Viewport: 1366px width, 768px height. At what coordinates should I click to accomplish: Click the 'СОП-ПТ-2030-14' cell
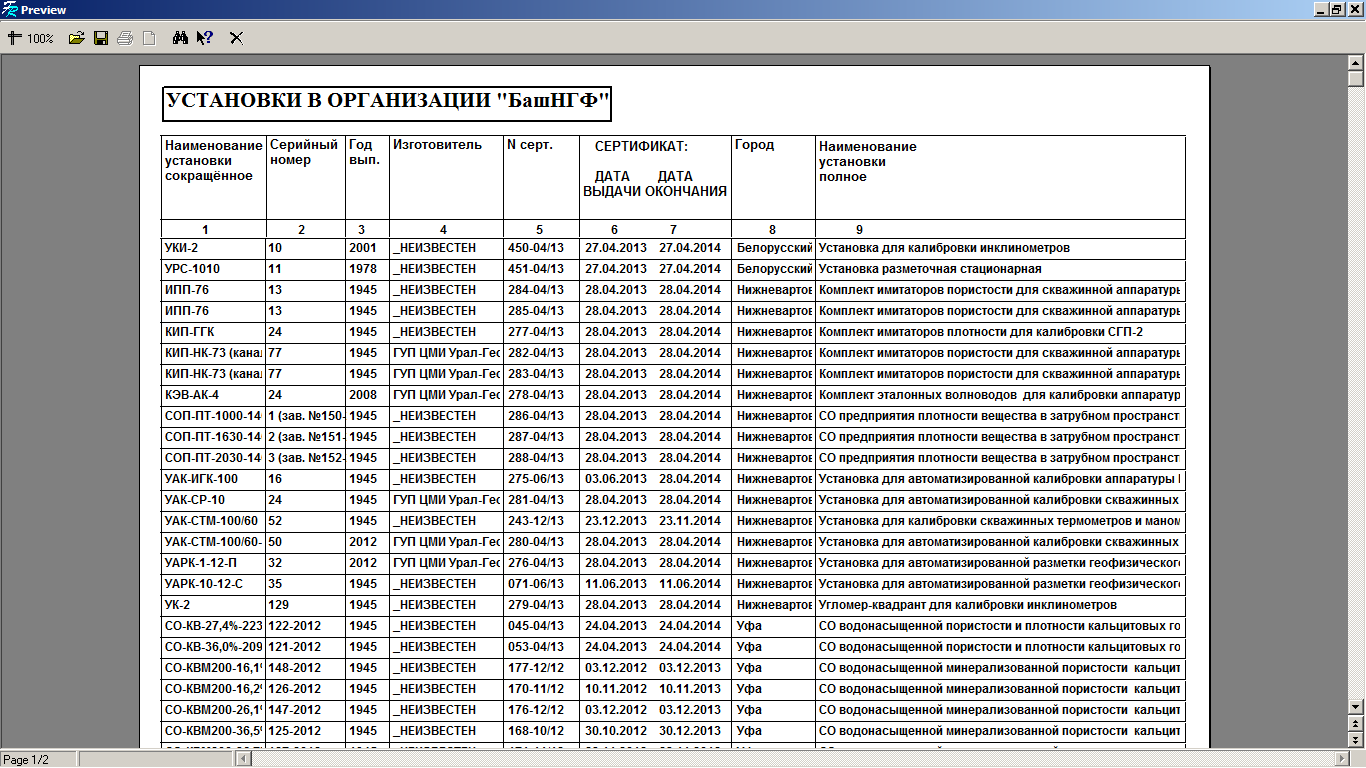(x=213, y=458)
